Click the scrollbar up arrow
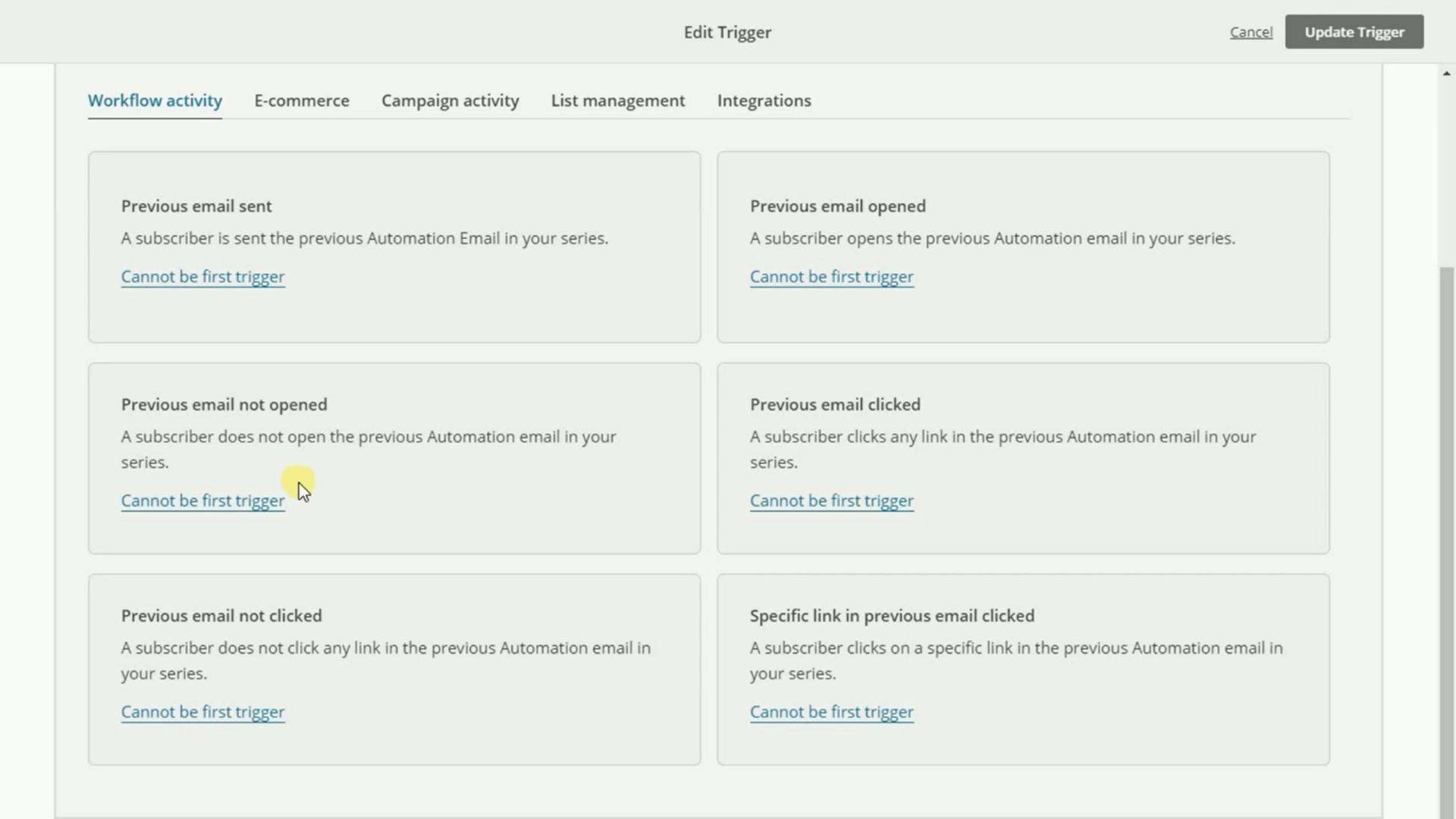 (x=1447, y=73)
